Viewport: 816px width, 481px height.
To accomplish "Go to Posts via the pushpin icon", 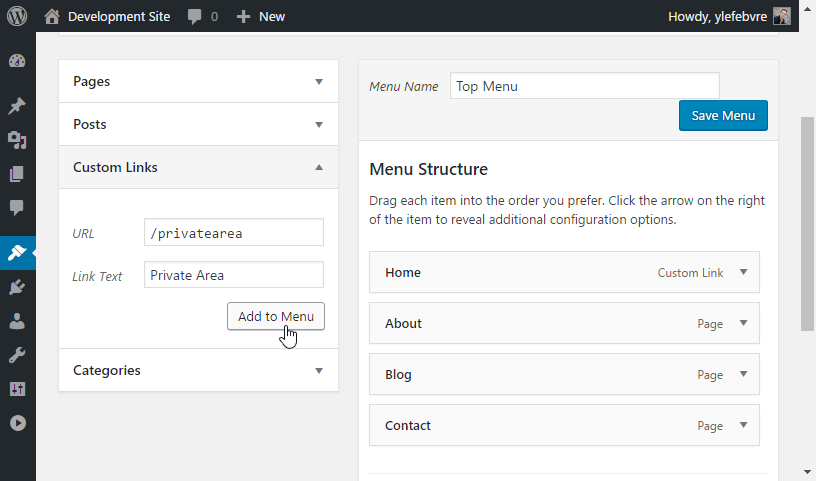I will tap(17, 106).
